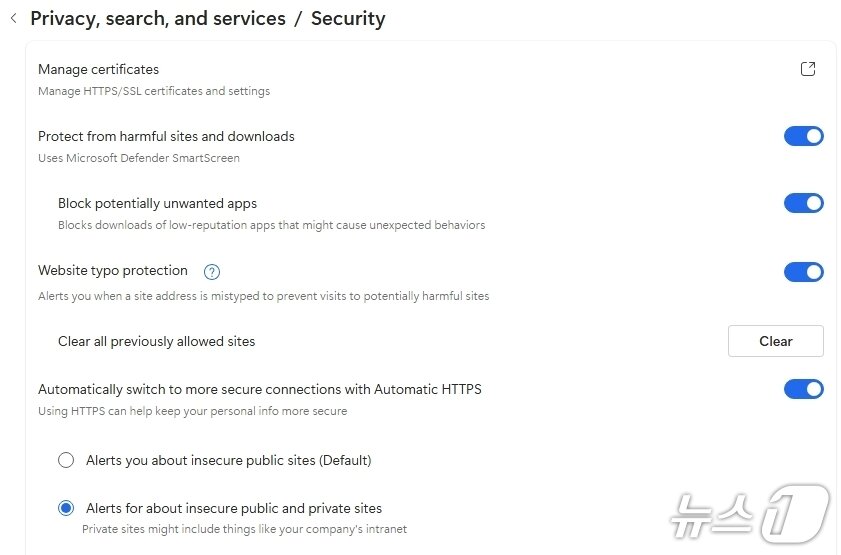Toggle the Automatic HTTPS switch
Viewport: 841px width, 555px height.
pos(803,389)
